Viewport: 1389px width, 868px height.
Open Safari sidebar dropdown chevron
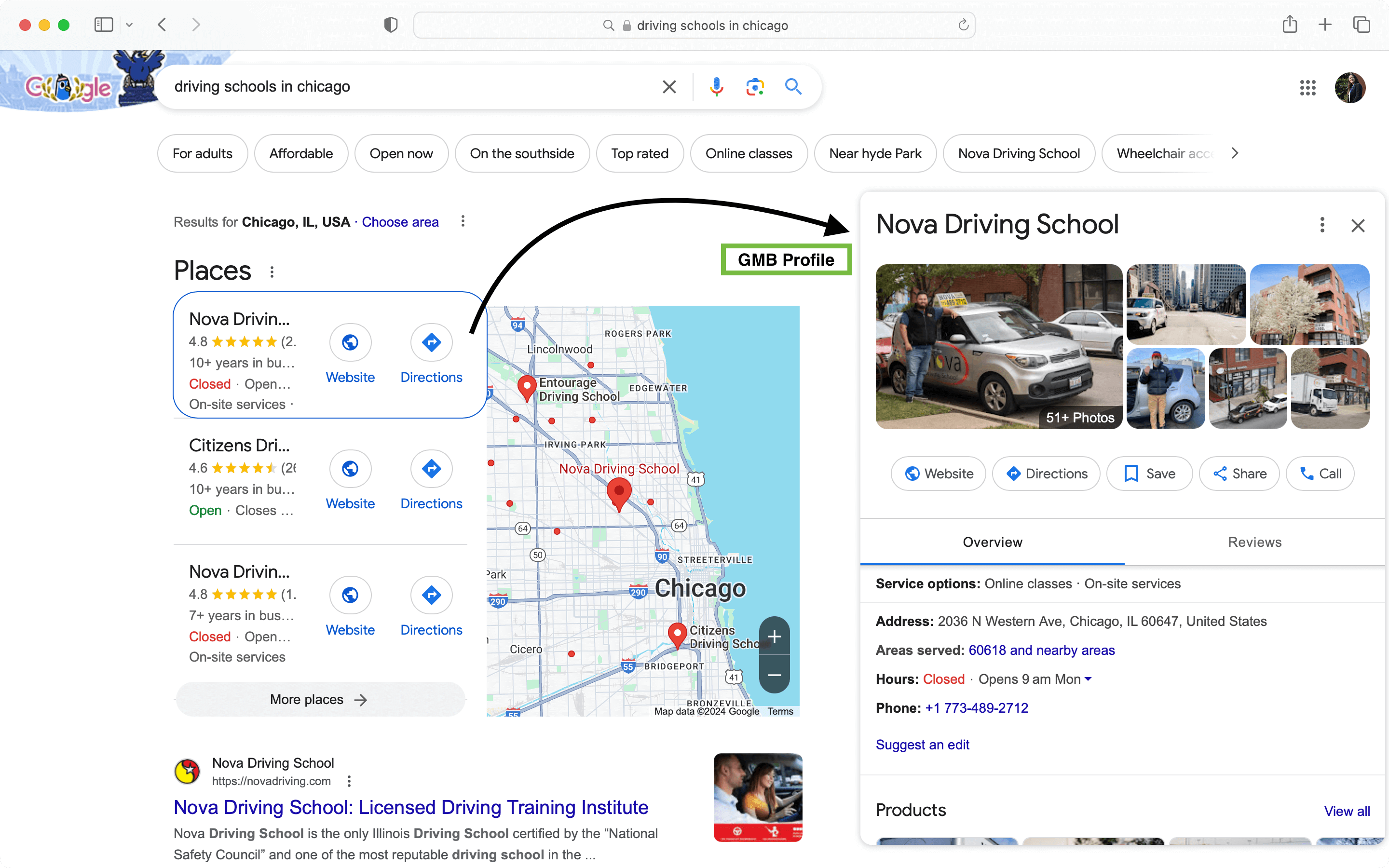pos(129,25)
